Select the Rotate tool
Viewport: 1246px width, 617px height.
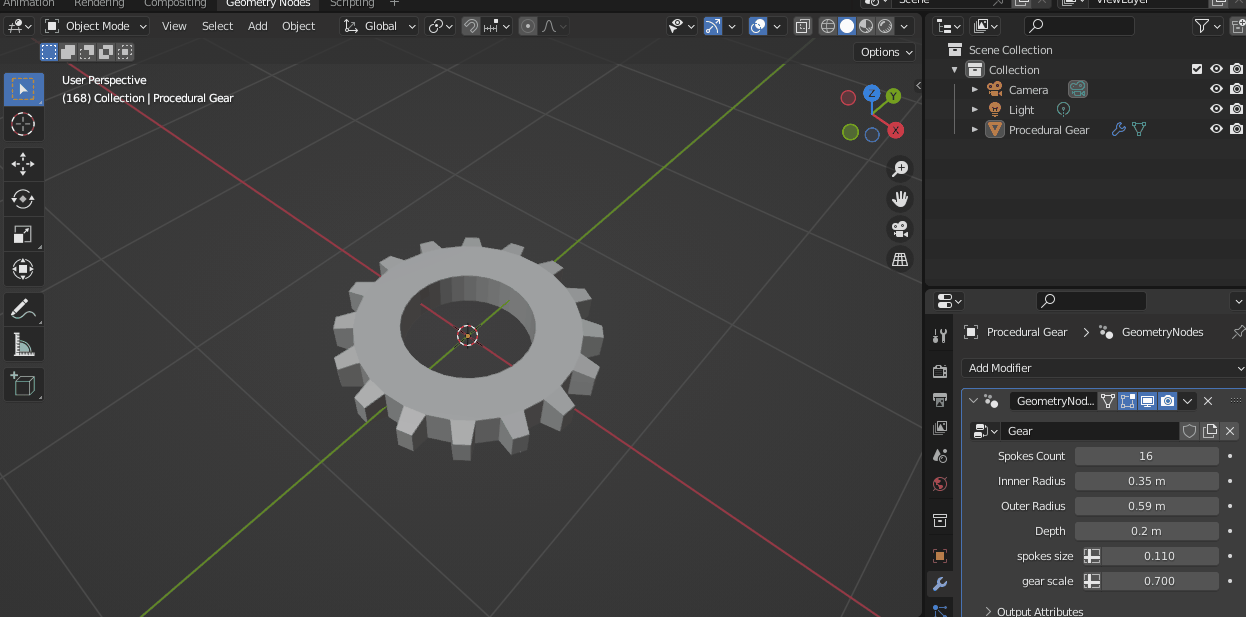23,199
